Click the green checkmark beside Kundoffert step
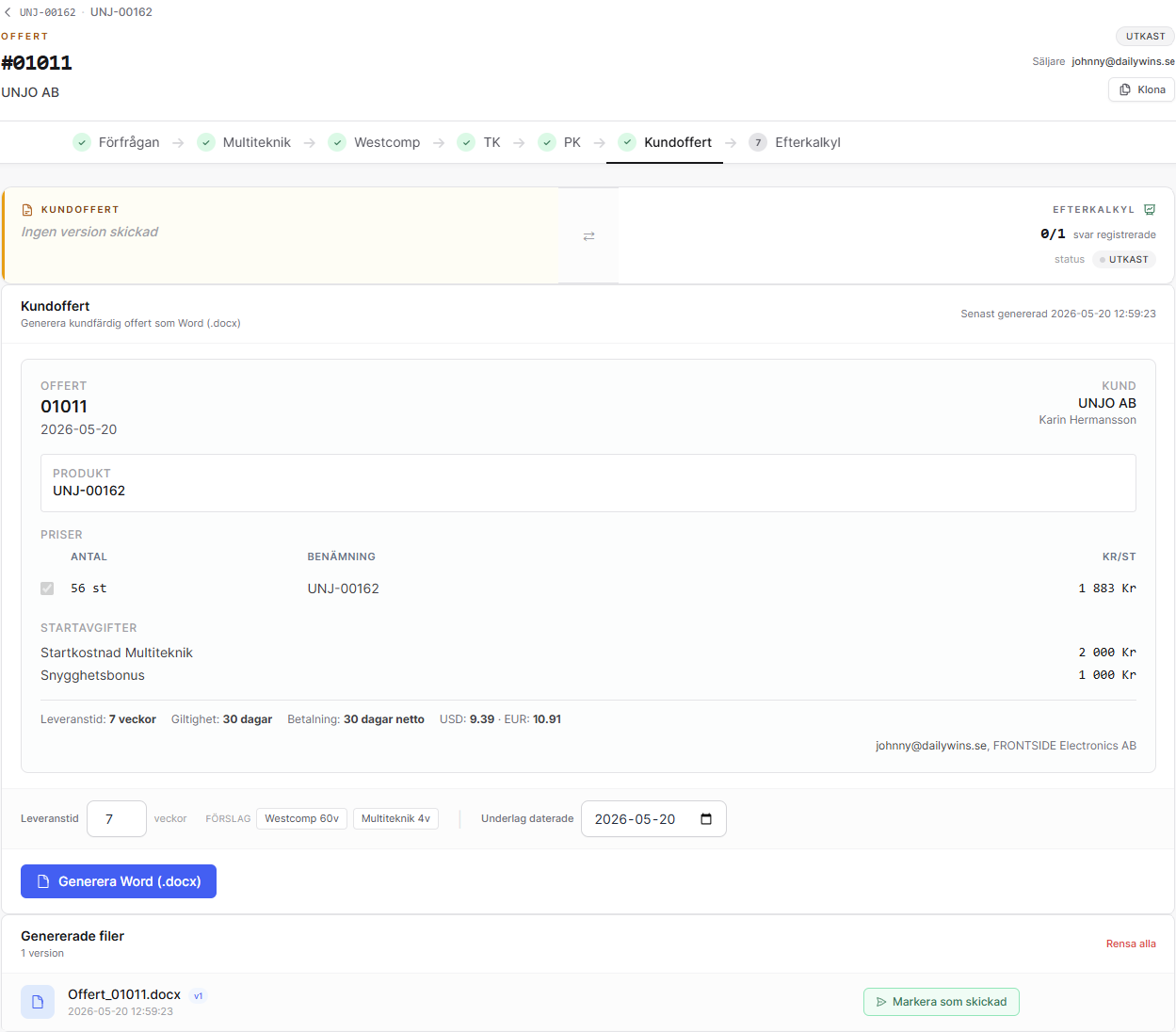Screen dimensions: 1176x1032 (x=627, y=142)
